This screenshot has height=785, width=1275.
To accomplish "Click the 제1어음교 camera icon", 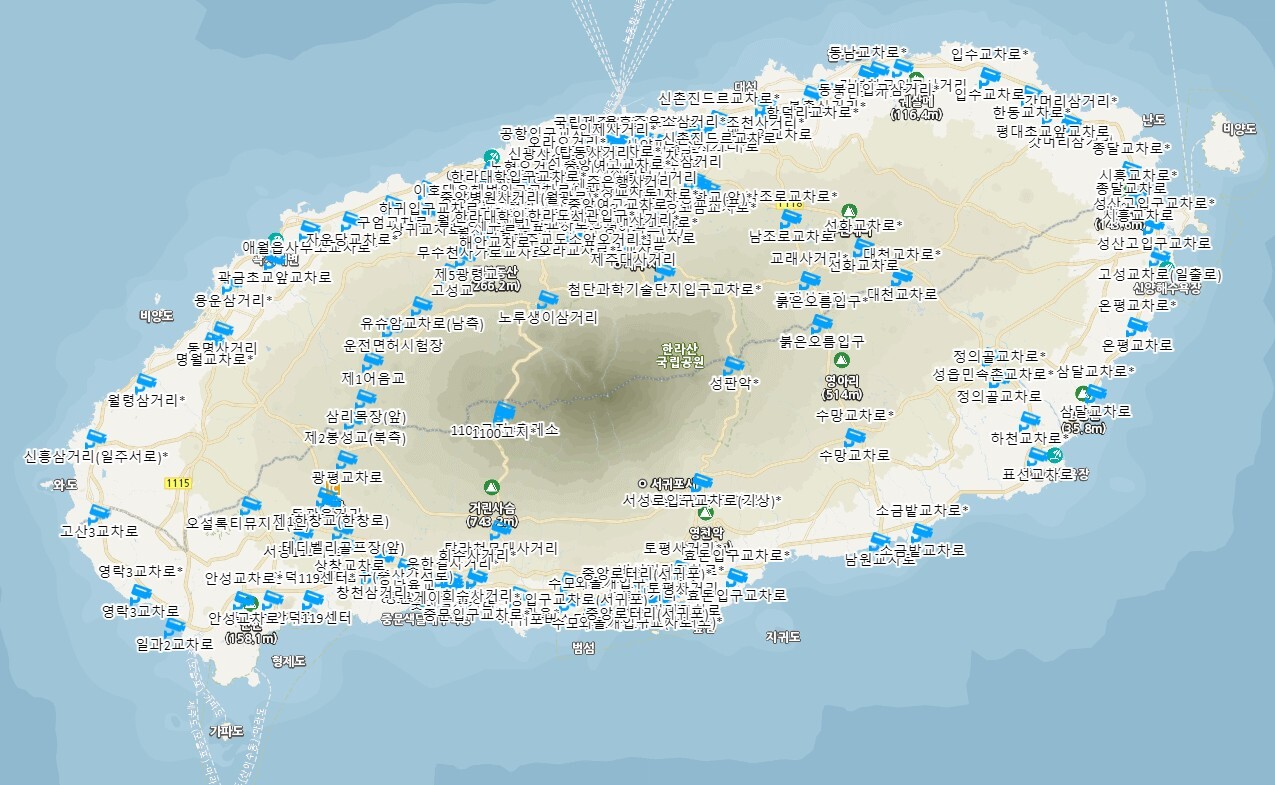I will (371, 361).
